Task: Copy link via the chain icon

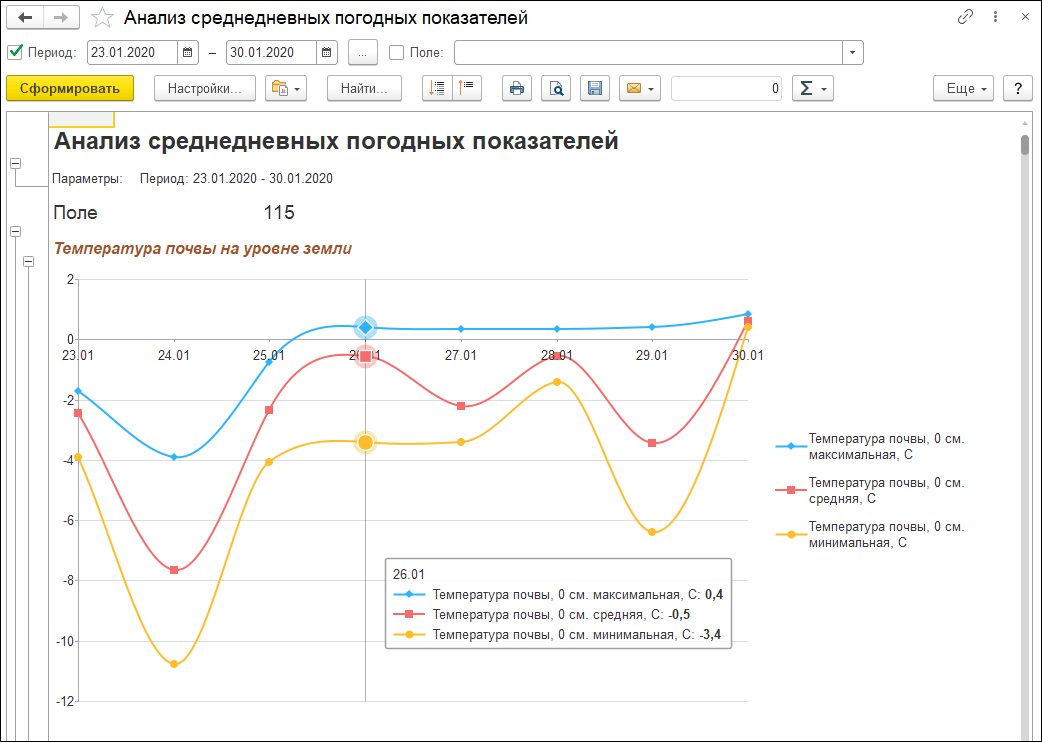Action: (x=965, y=17)
